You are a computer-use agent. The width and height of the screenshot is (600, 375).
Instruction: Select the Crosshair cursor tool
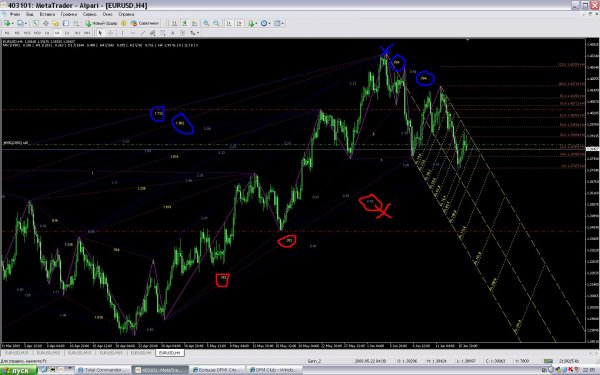click(x=110, y=33)
